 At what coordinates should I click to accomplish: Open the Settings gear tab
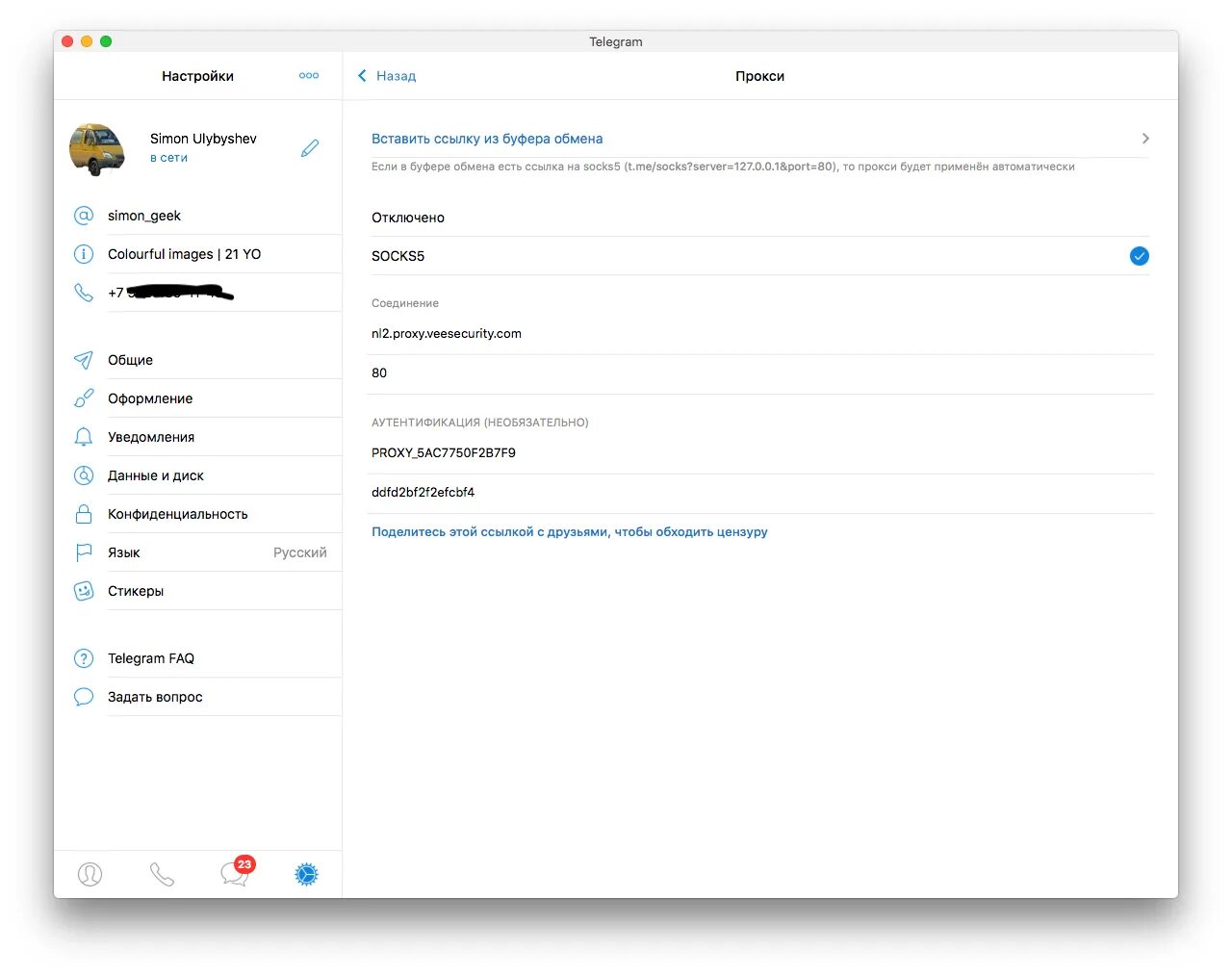pos(306,874)
